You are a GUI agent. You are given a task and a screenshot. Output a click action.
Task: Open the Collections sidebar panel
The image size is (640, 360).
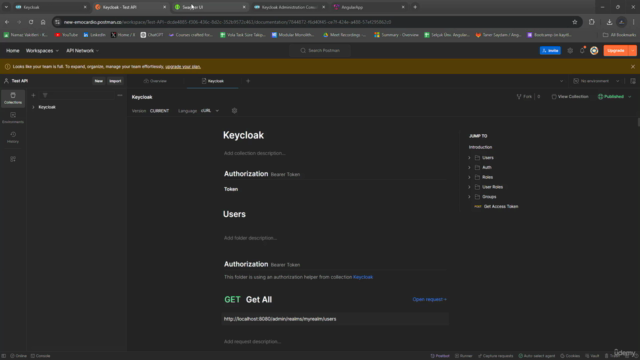click(x=13, y=98)
